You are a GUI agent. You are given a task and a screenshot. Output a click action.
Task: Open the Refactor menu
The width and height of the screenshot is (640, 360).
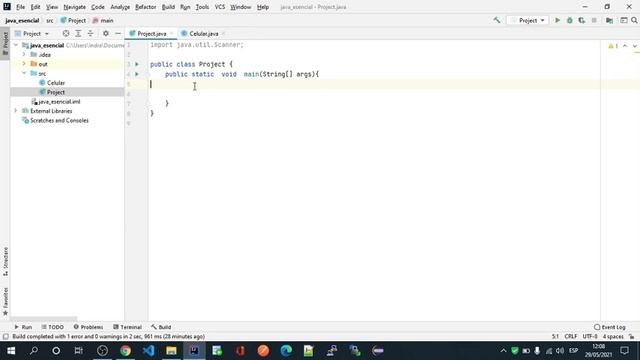pyautogui.click(x=146, y=7)
